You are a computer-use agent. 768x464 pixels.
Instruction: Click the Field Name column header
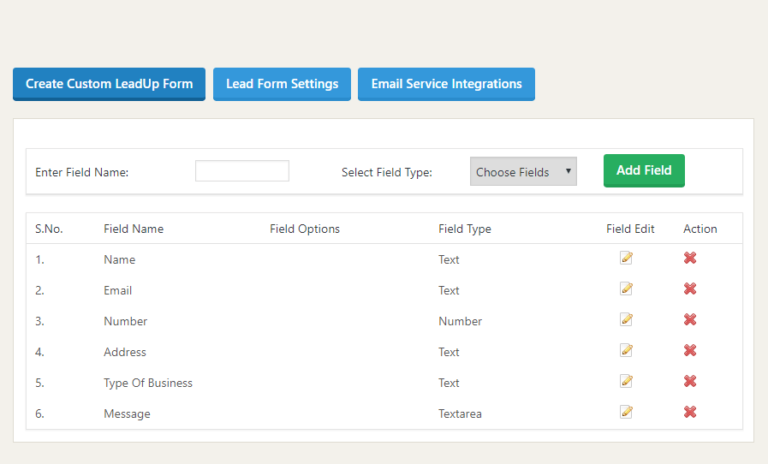tap(133, 229)
